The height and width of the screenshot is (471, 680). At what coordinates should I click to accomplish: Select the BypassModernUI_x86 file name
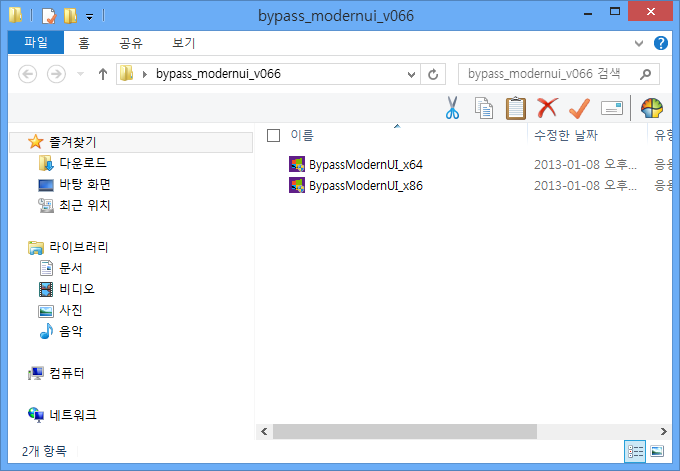click(366, 186)
